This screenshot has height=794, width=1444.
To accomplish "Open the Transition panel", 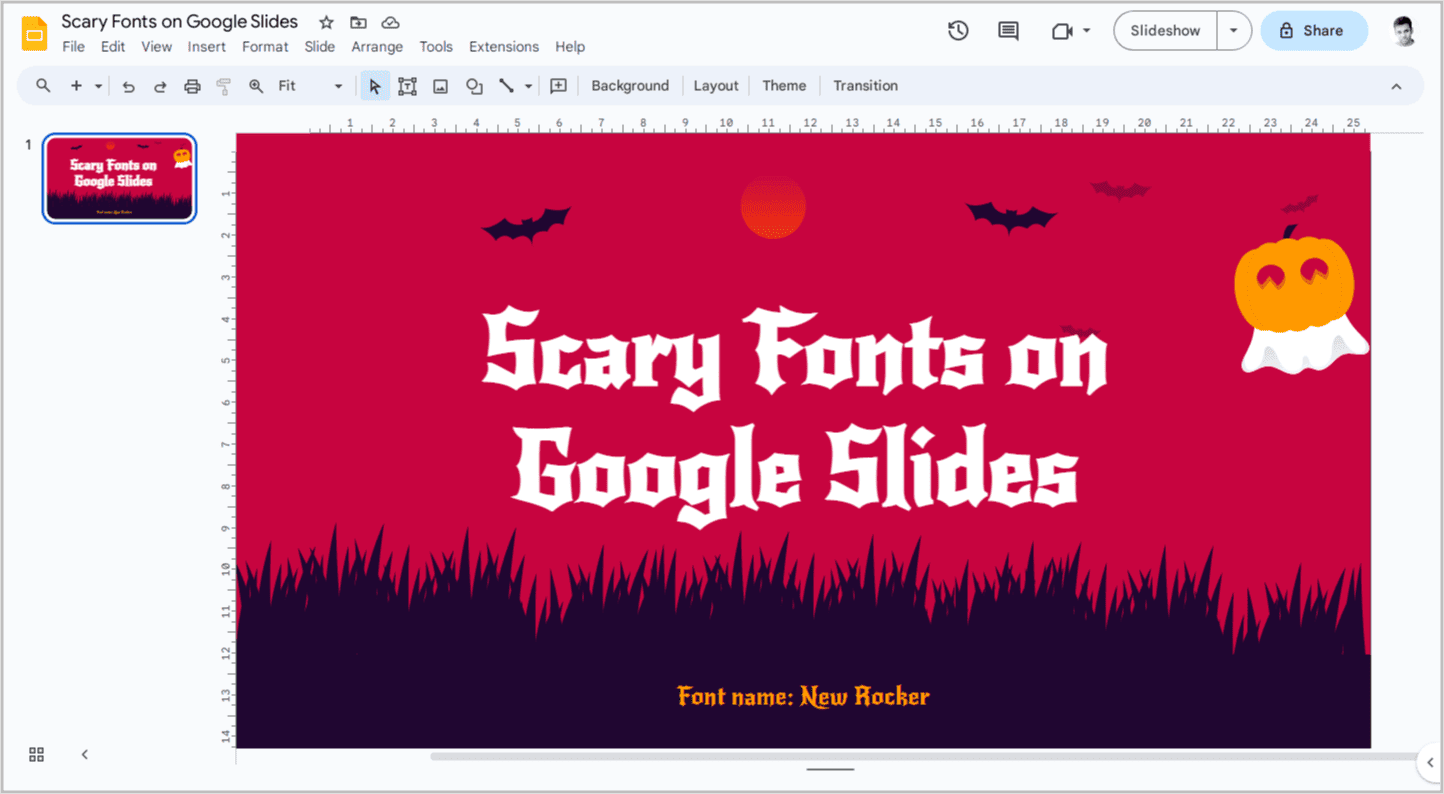I will point(866,86).
